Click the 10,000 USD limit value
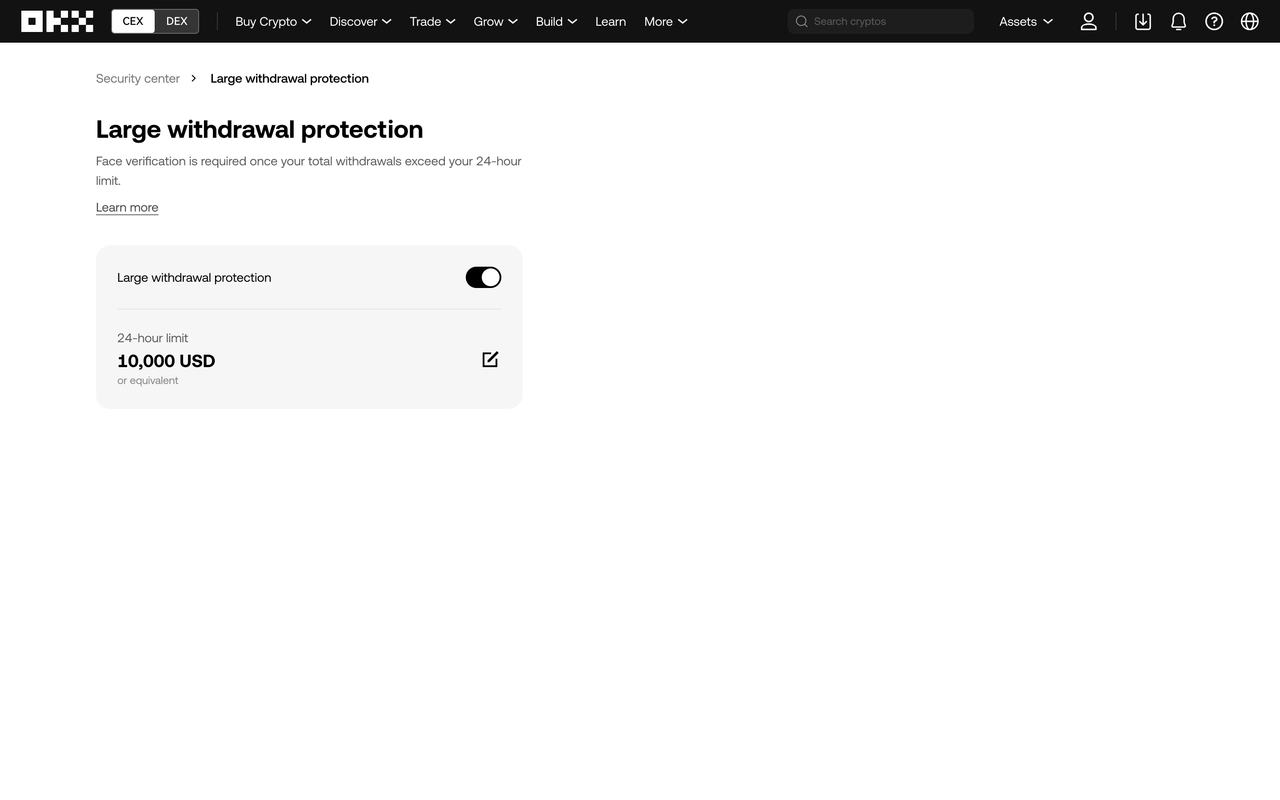The height and width of the screenshot is (800, 1280). tap(166, 361)
